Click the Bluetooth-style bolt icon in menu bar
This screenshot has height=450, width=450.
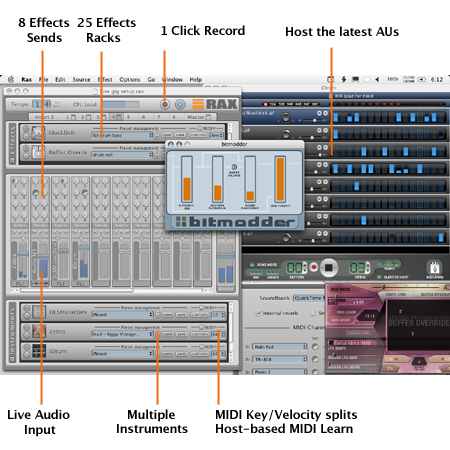(344, 79)
